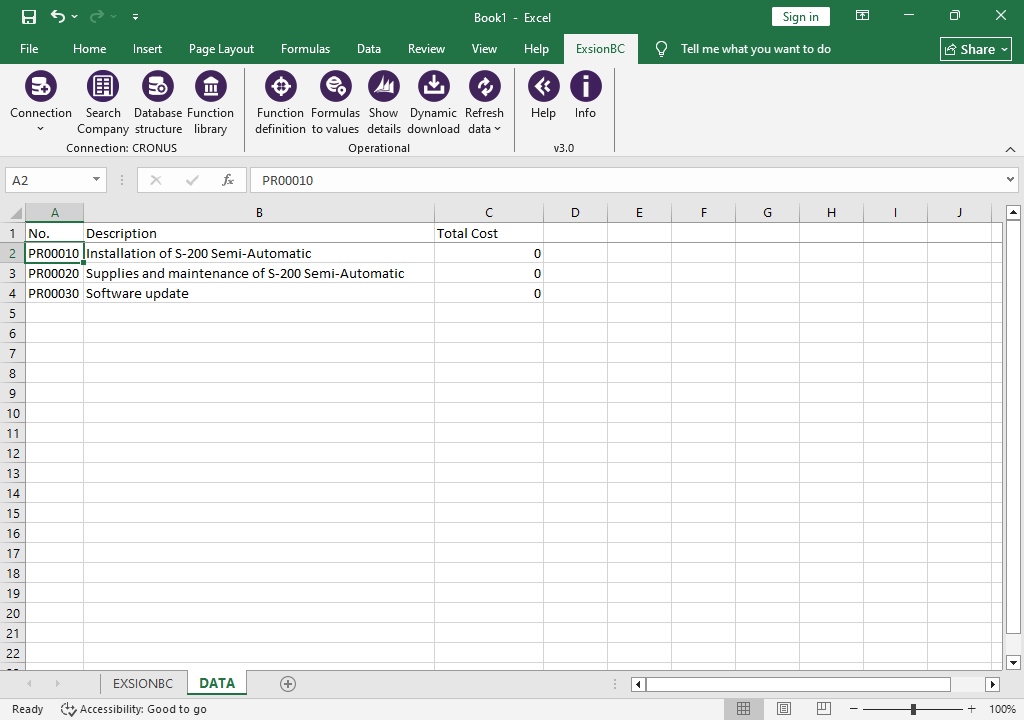Check the Accessibility: Good to go status
Viewport: 1024px width, 720px height.
pyautogui.click(x=134, y=709)
